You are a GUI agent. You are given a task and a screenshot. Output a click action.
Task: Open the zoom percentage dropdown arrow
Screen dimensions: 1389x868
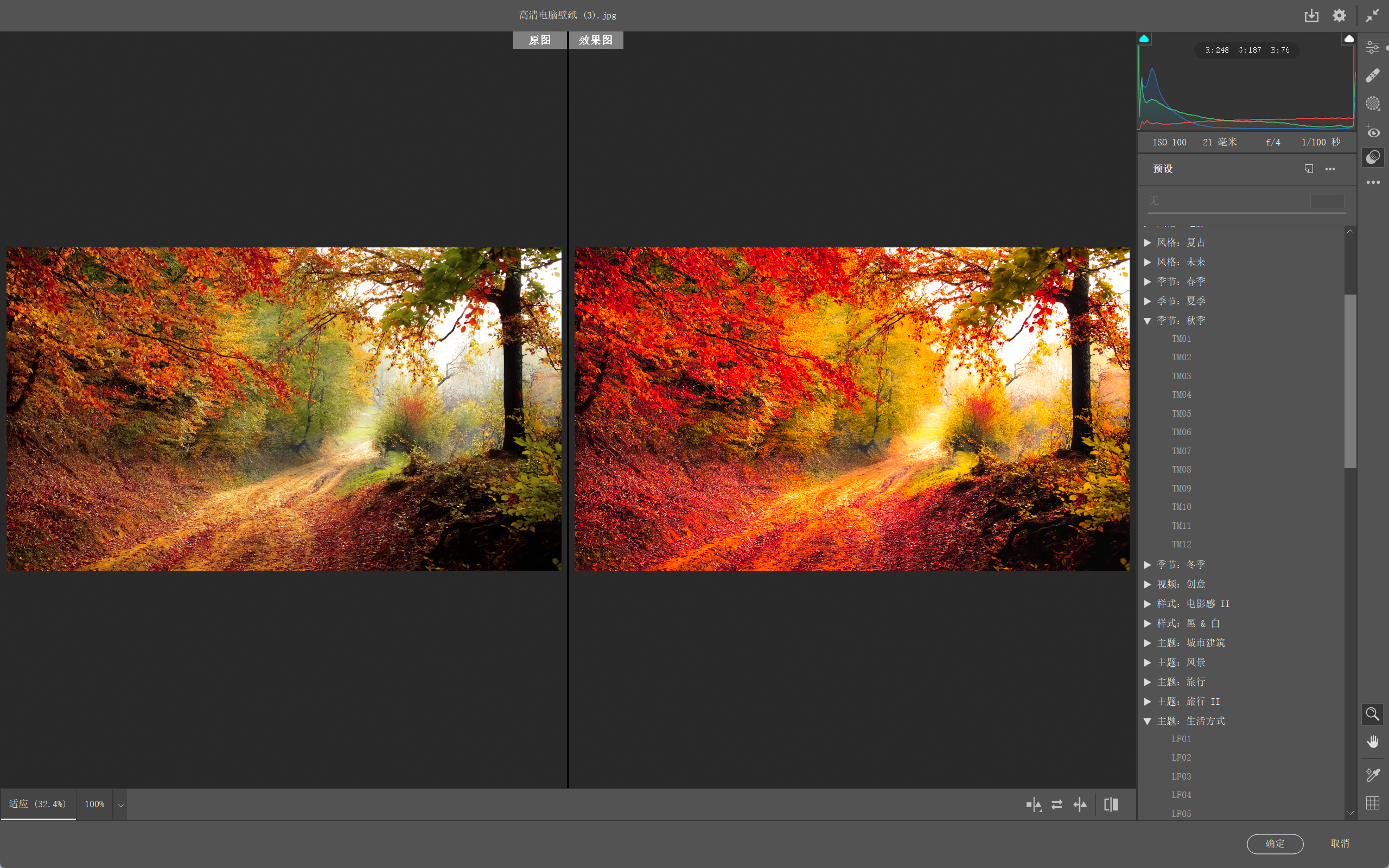click(120, 805)
